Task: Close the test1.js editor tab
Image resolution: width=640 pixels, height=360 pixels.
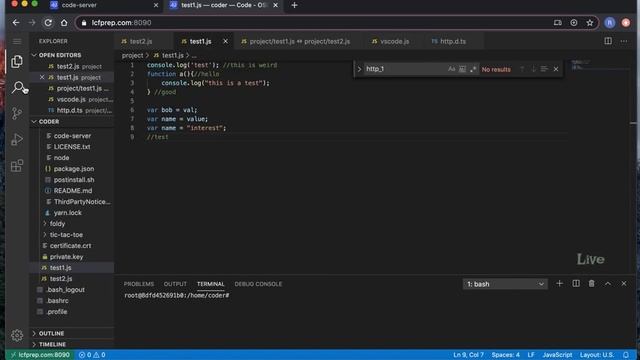Action: point(225,41)
